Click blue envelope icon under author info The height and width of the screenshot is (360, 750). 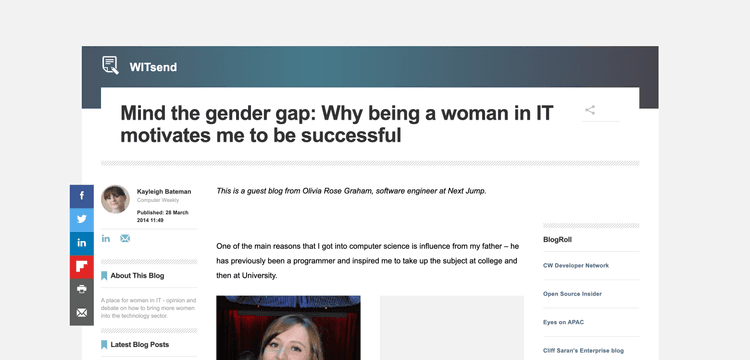pyautogui.click(x=125, y=239)
